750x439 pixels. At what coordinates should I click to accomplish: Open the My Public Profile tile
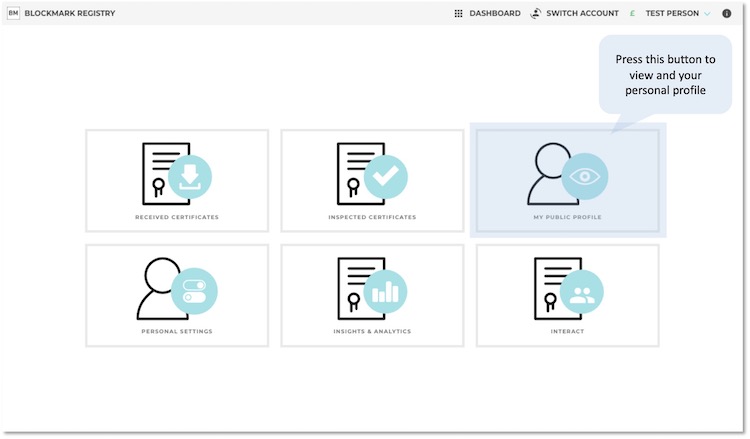567,182
